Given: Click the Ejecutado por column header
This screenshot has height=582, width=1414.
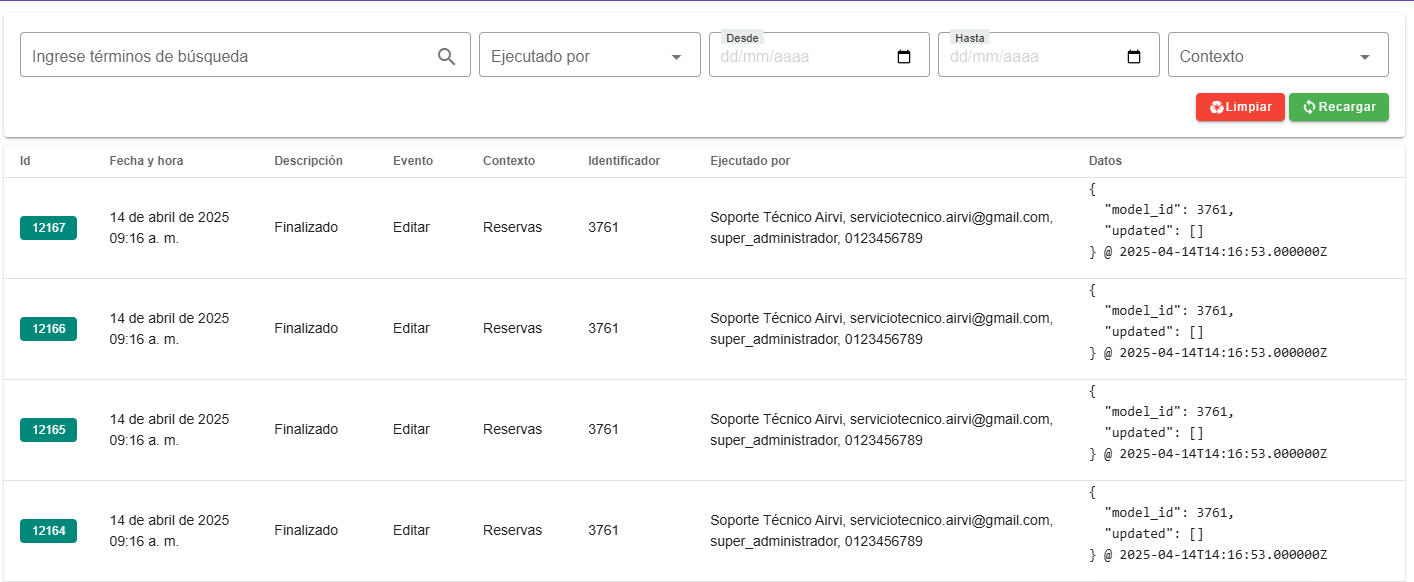Looking at the screenshot, I should tap(750, 161).
